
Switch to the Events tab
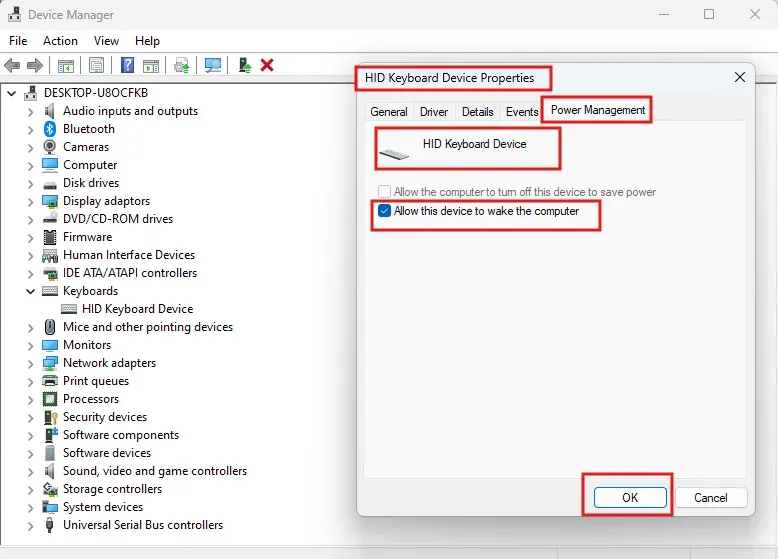point(521,112)
